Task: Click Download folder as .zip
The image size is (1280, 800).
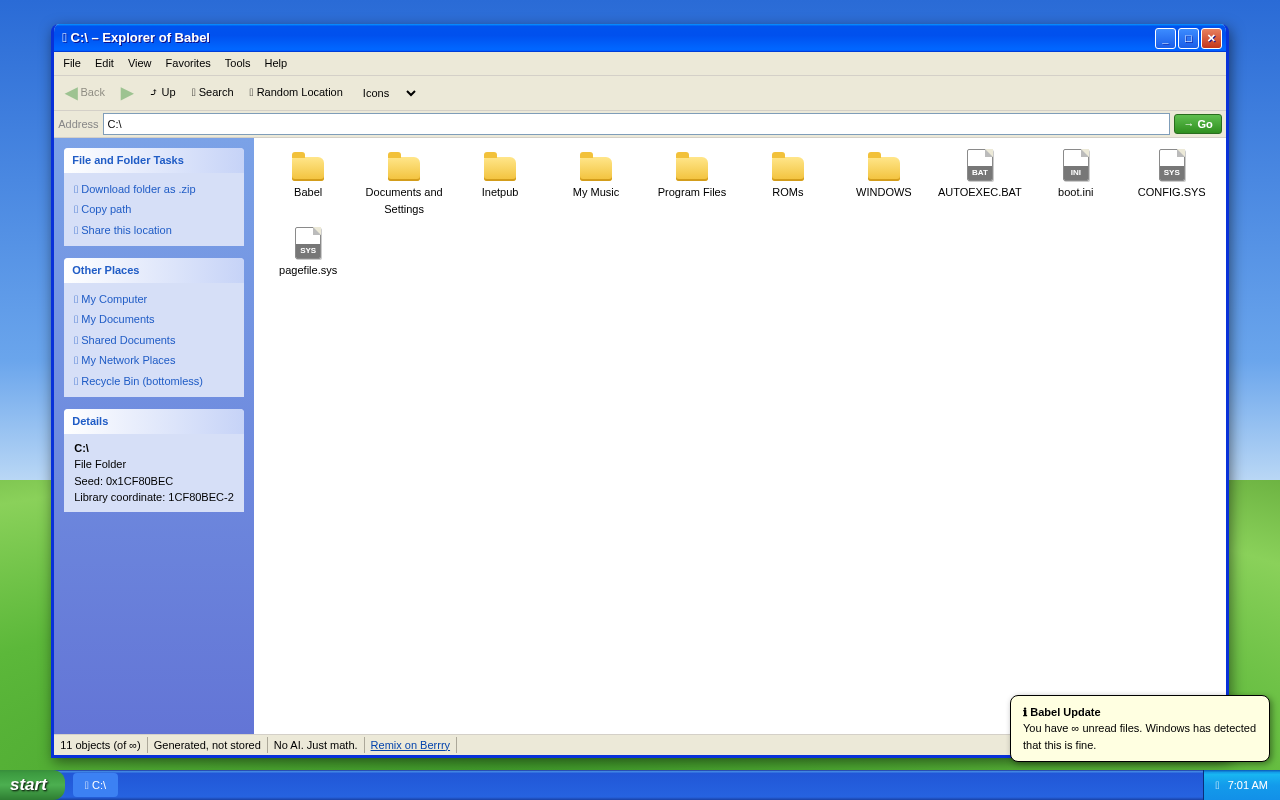Action: pos(135,189)
